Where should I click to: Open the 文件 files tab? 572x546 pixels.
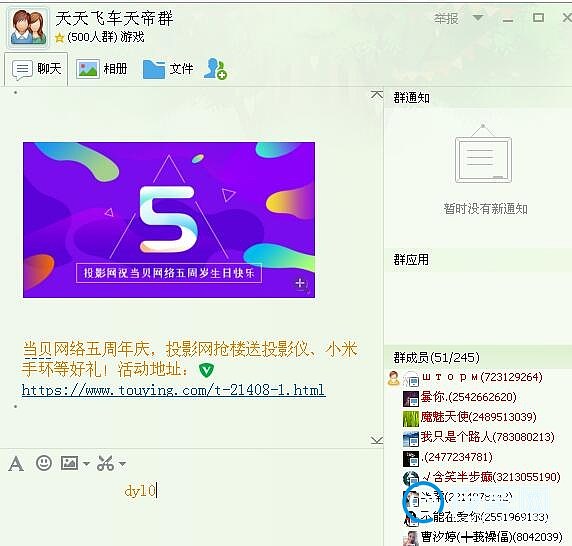click(168, 69)
